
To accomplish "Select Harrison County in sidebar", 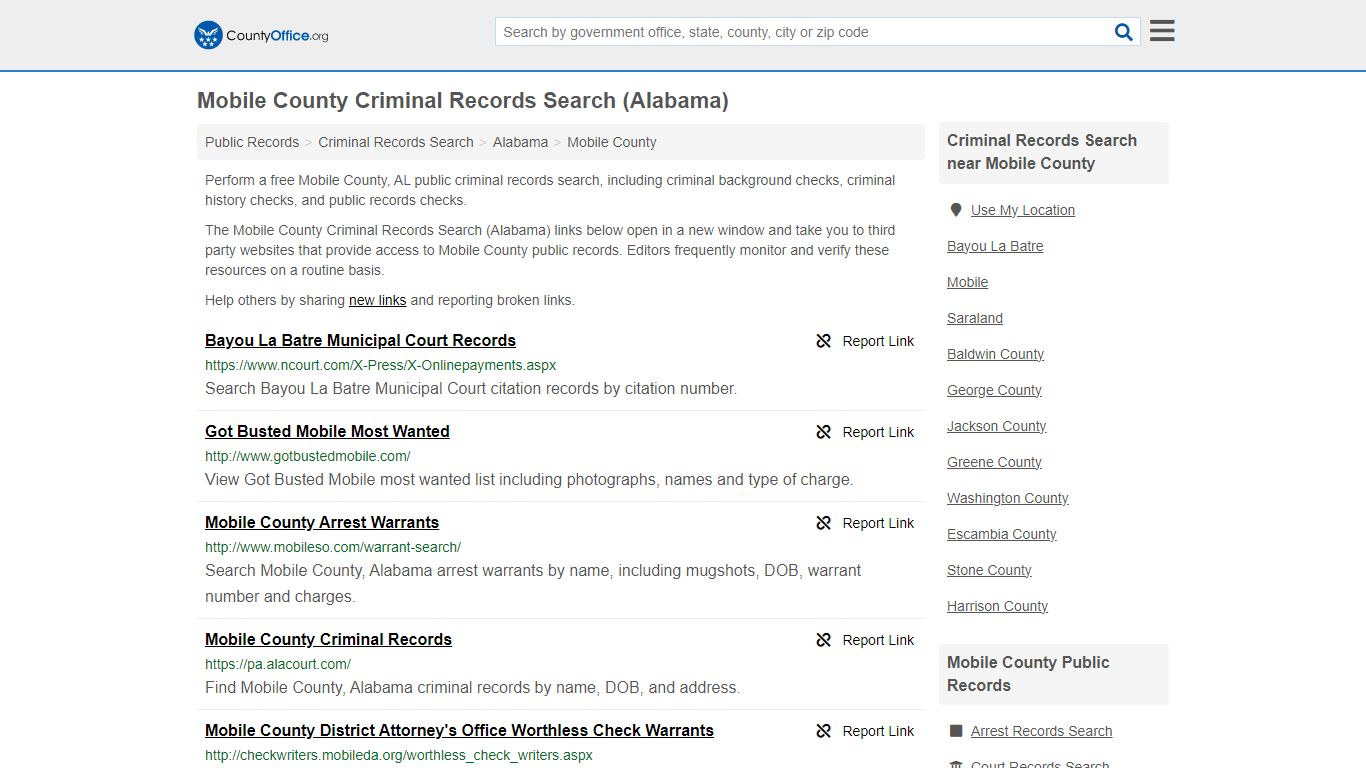I will [997, 606].
